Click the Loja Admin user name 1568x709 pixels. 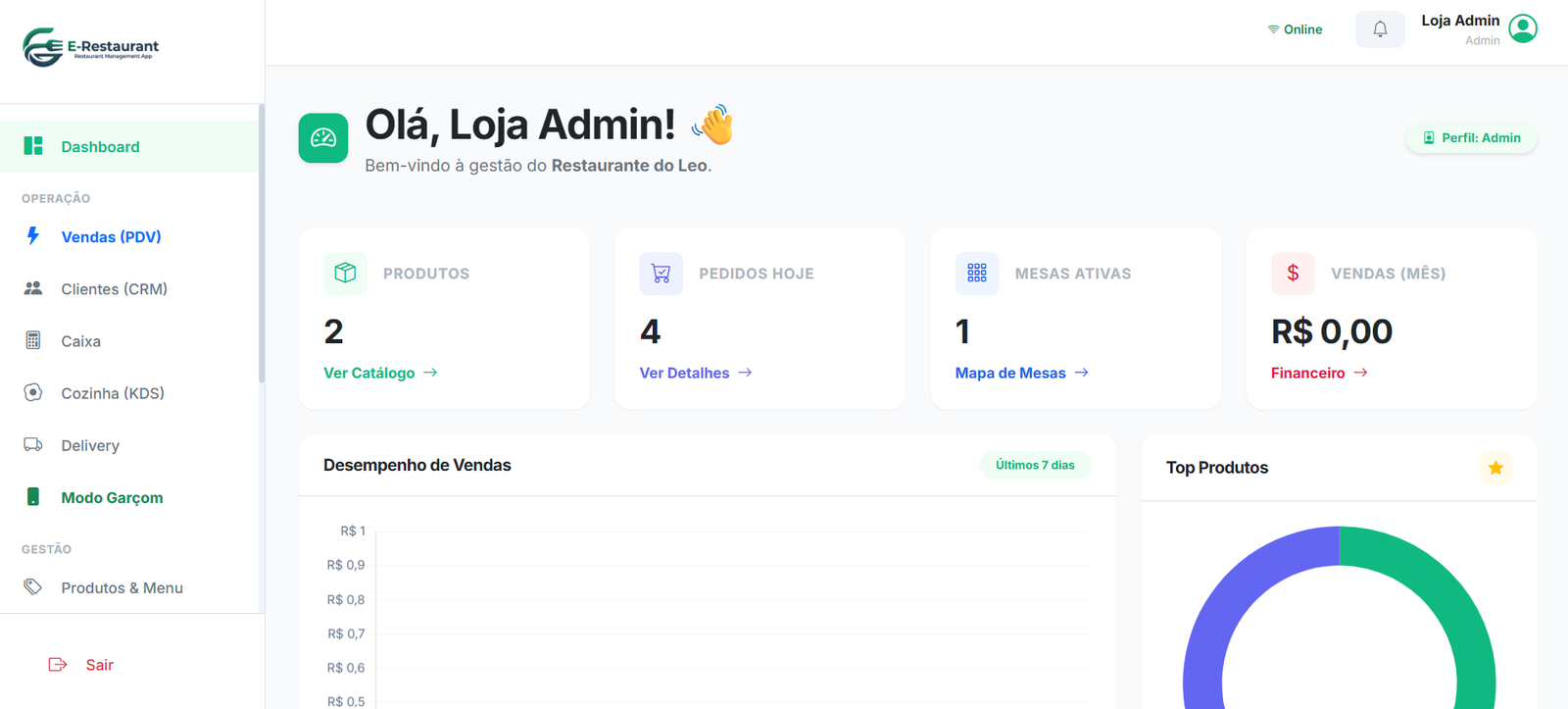1460,21
